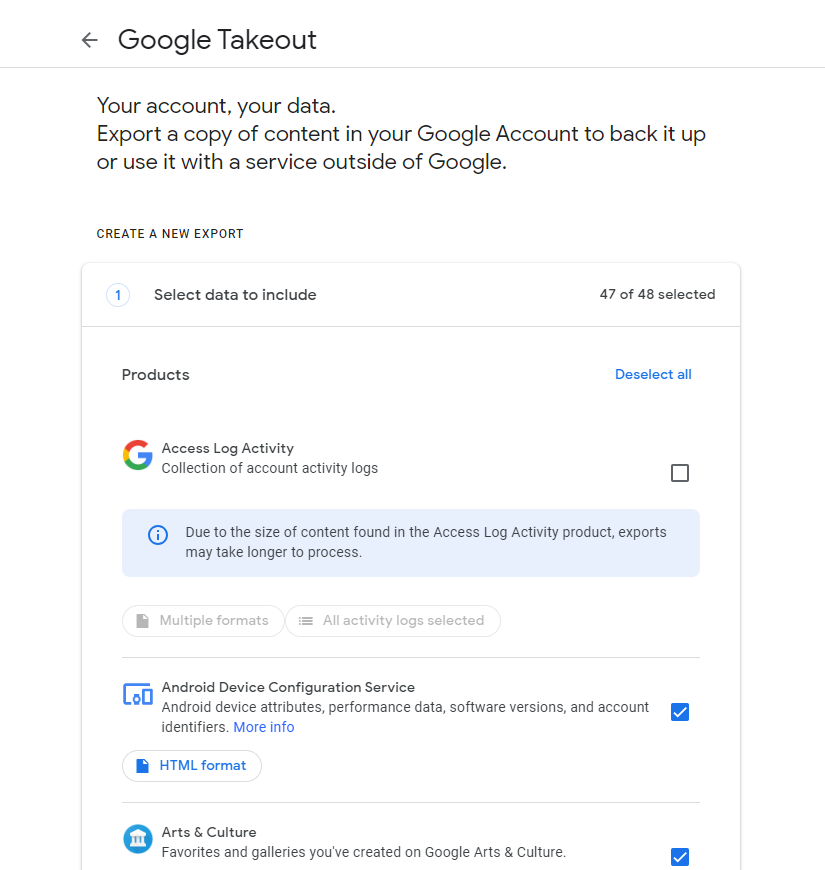This screenshot has height=870, width=825.
Task: Click the step 1 circle number
Action: click(x=118, y=295)
